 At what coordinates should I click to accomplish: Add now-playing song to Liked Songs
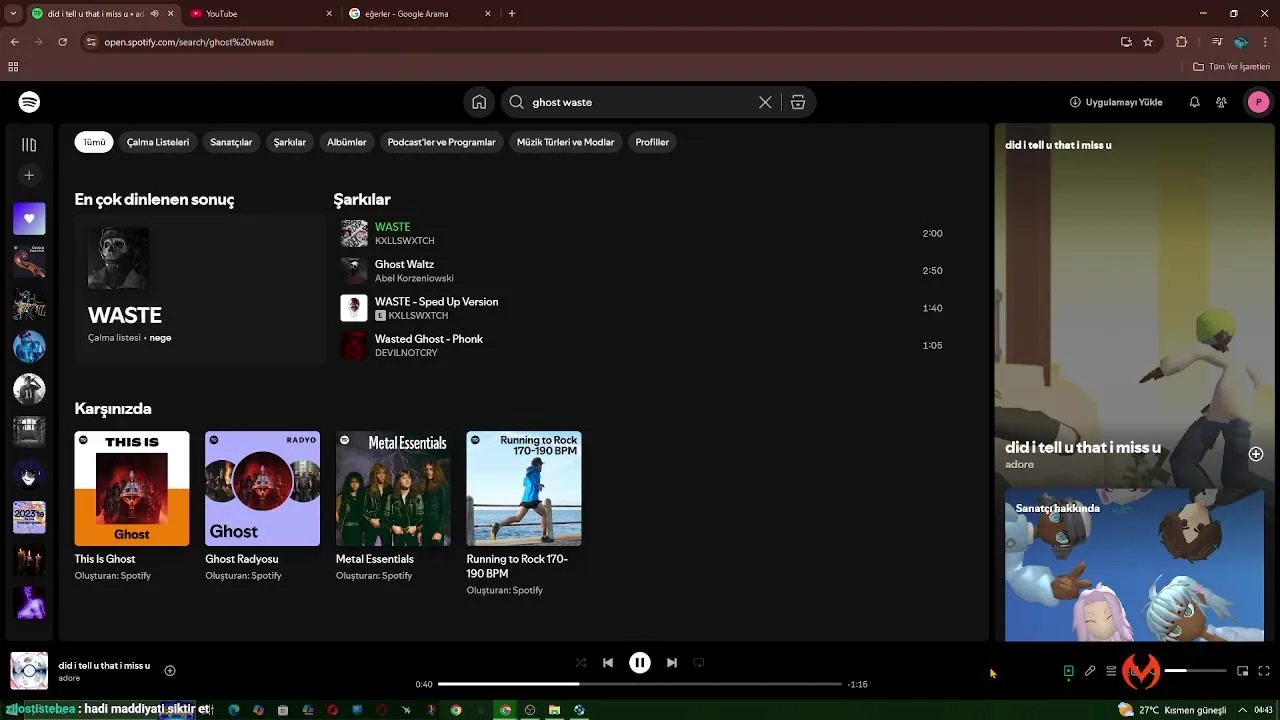point(170,671)
